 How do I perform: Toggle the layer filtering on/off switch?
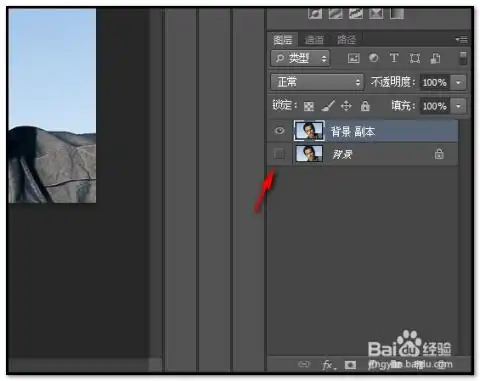tap(463, 58)
